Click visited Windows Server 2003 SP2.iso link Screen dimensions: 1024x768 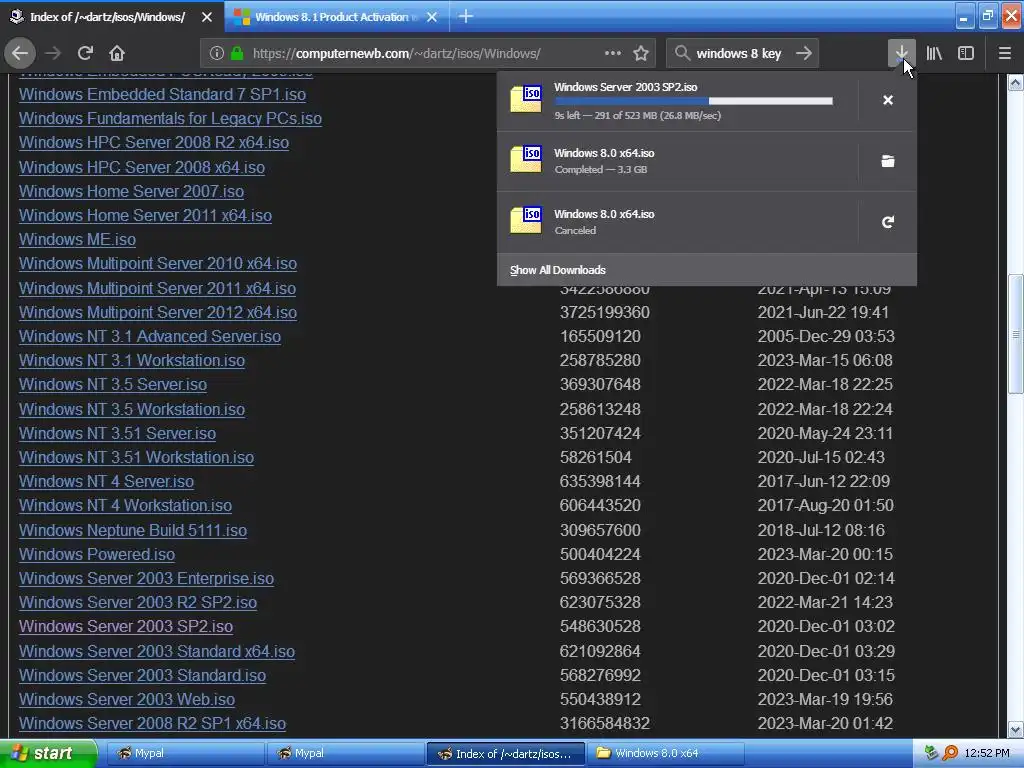(x=125, y=626)
